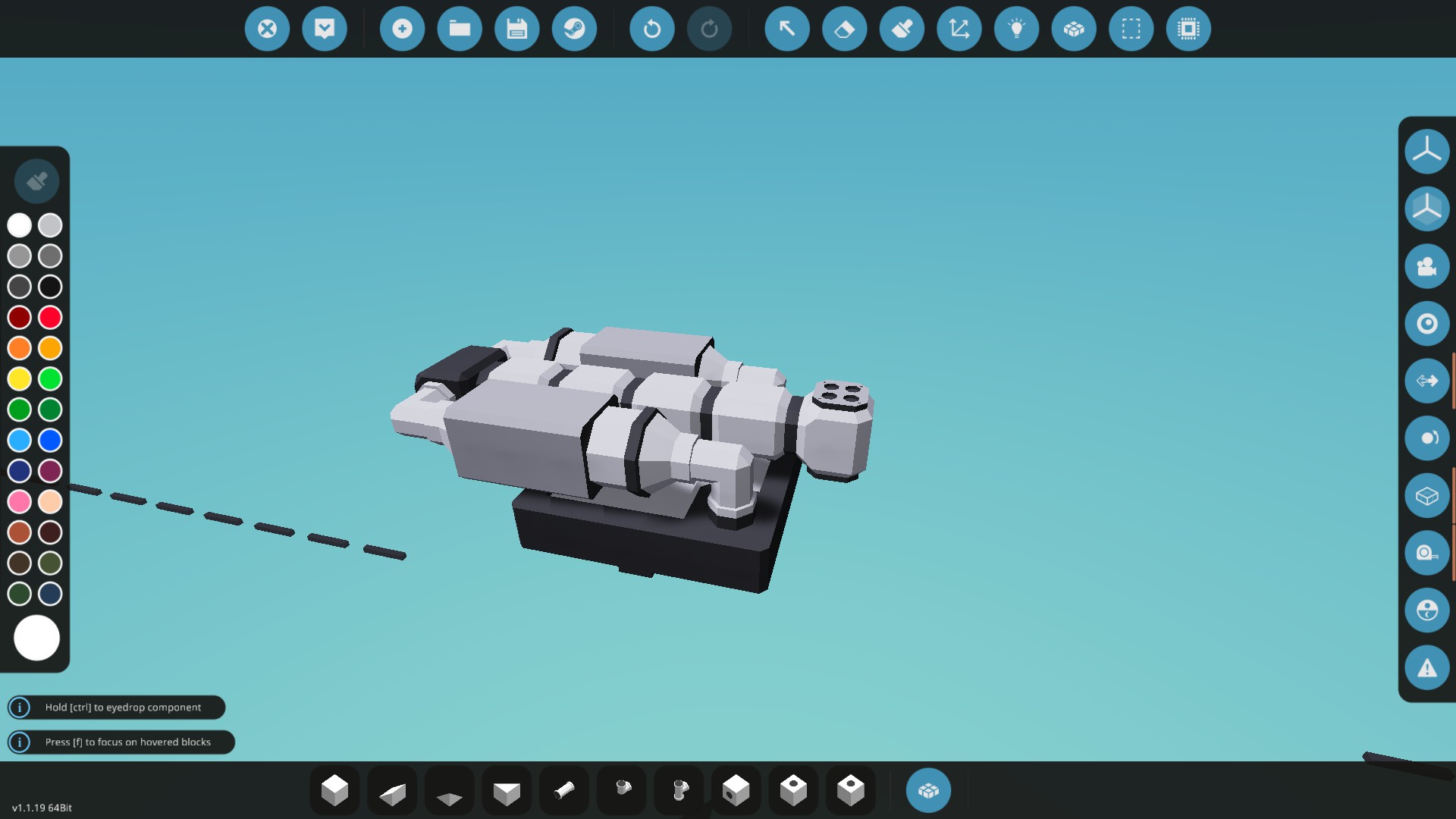Select the straight pipe in hotbar

click(564, 791)
